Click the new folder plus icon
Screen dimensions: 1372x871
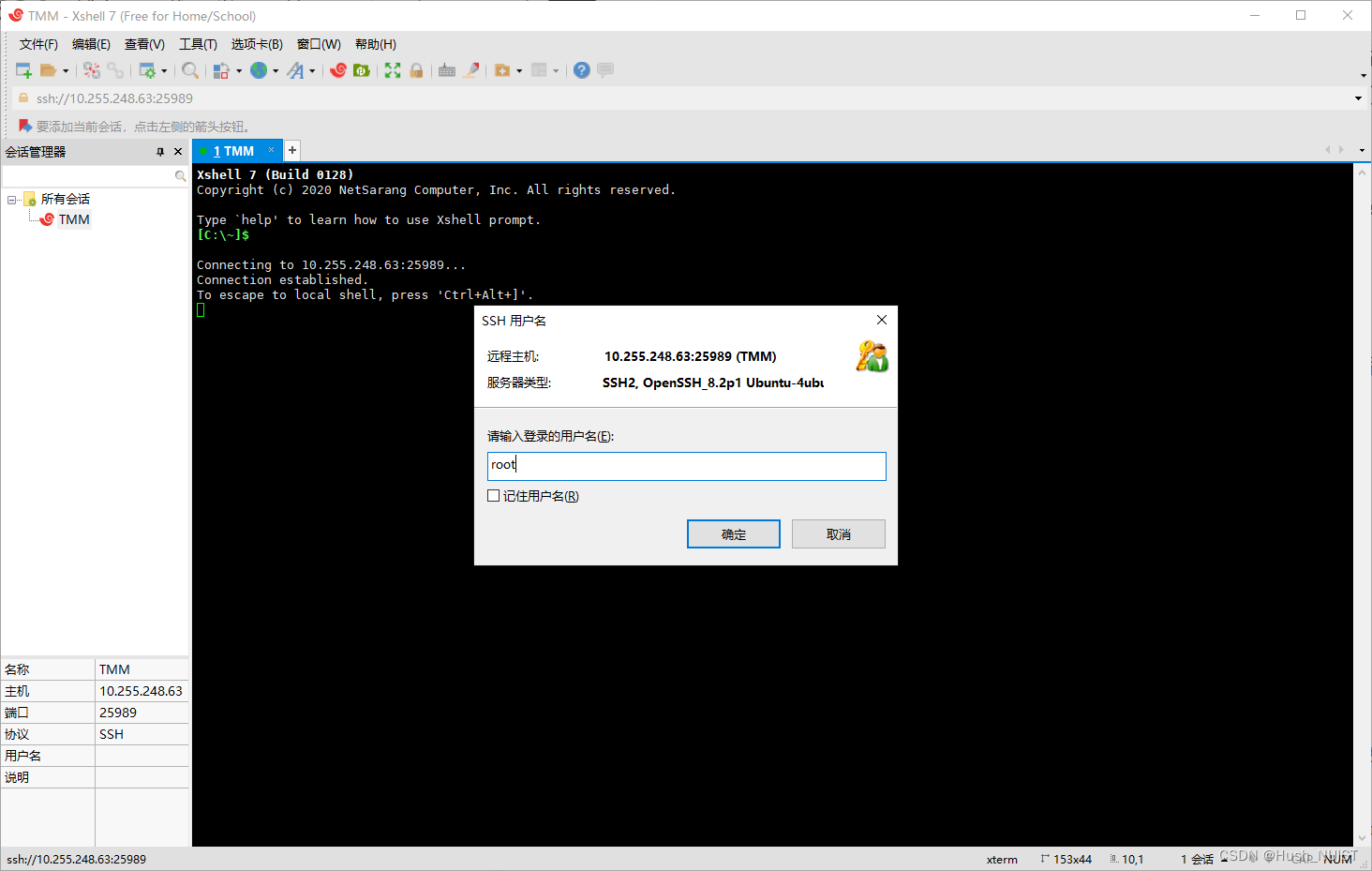click(502, 70)
